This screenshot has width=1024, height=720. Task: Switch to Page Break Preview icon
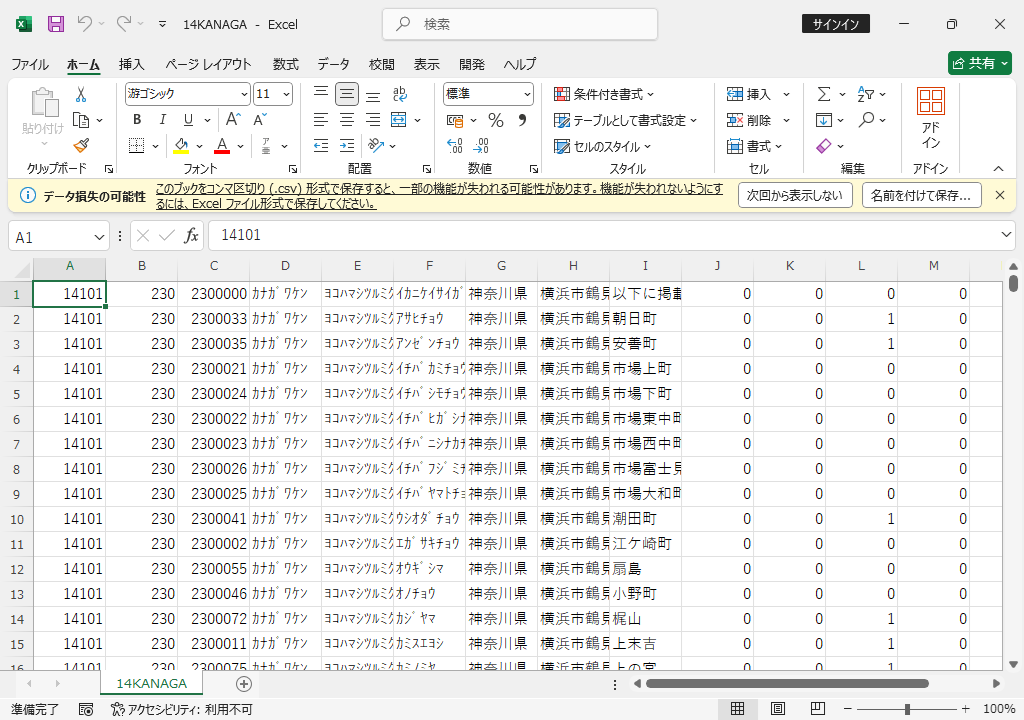818,709
